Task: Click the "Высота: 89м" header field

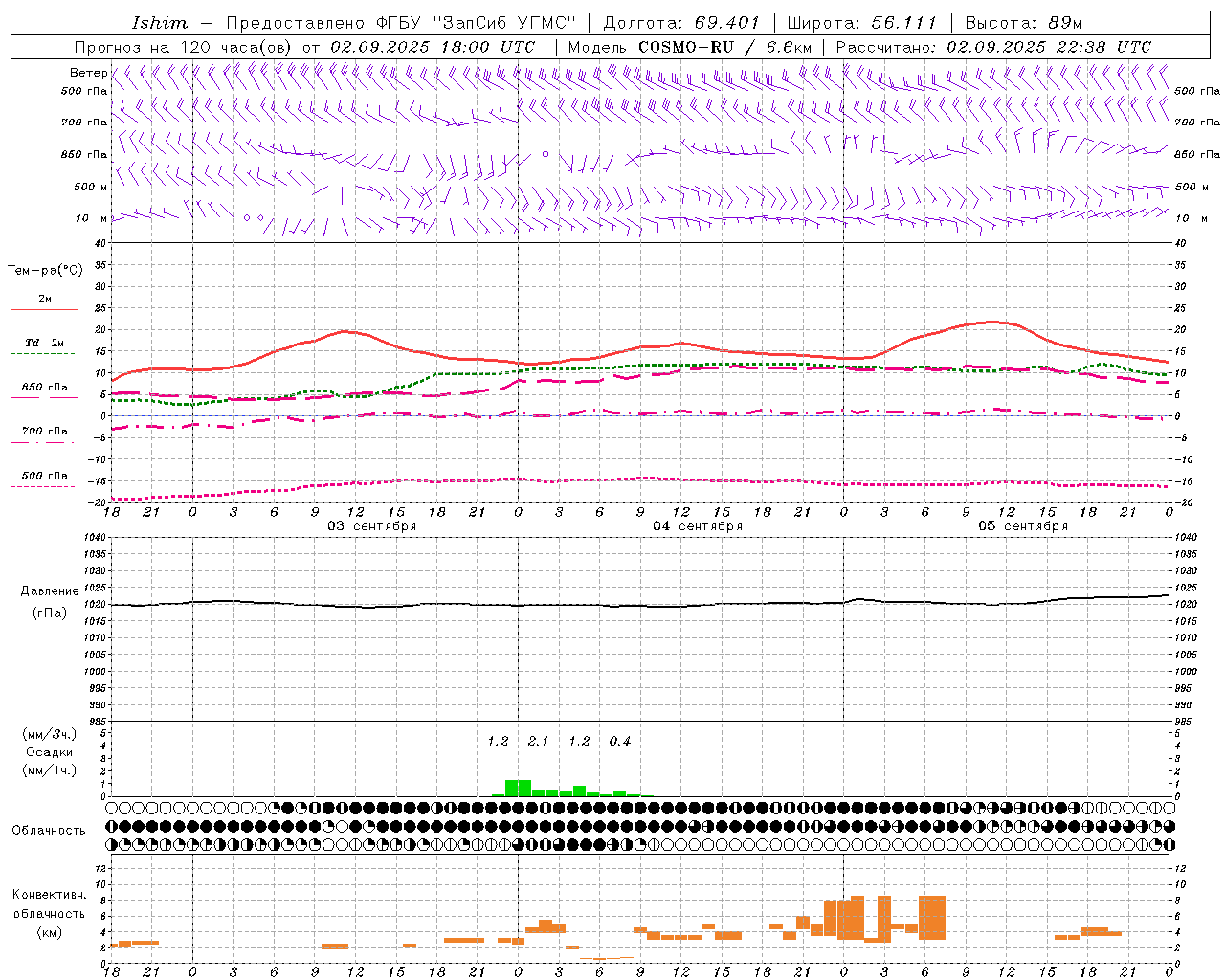Action: 1023,23
